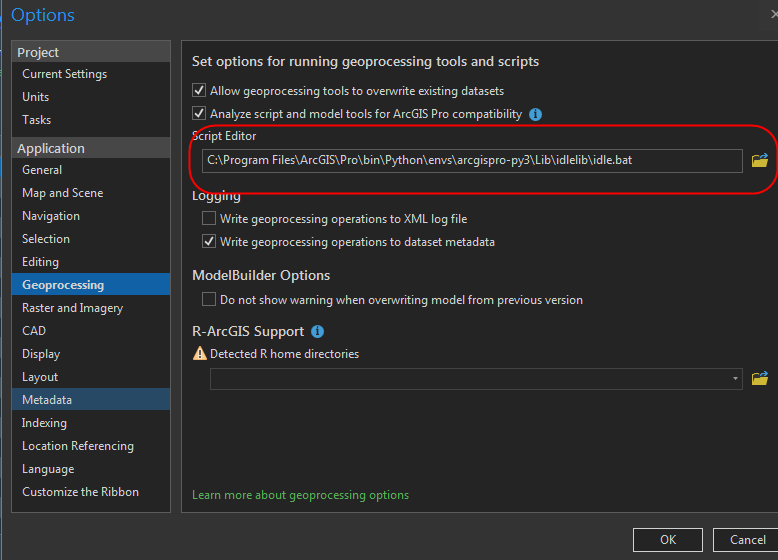Toggle Allow geoprocessing tools to overwrite datasets
Viewport: 778px width, 560px height.
tap(199, 91)
